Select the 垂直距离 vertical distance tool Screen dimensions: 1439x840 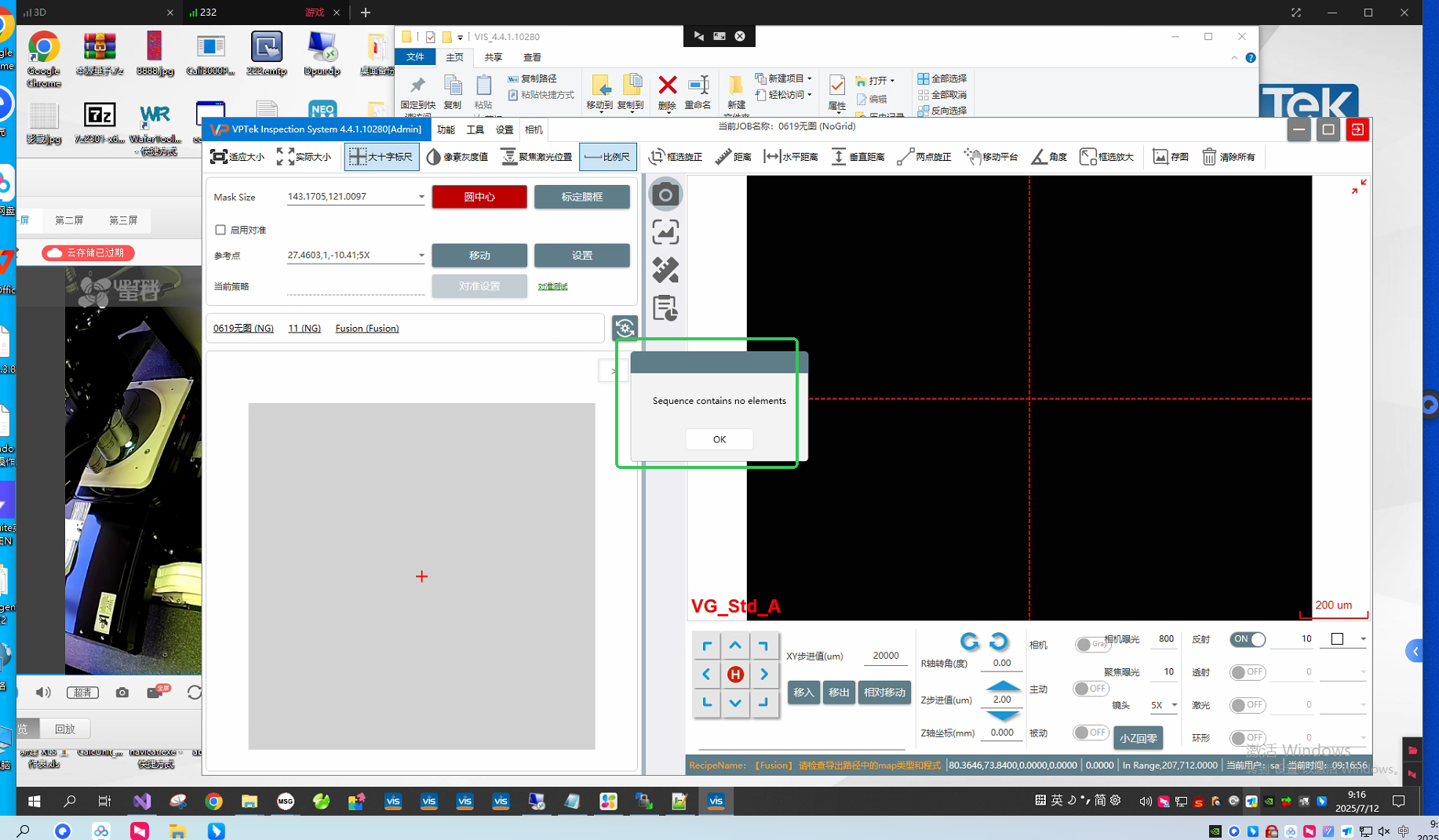pos(858,157)
